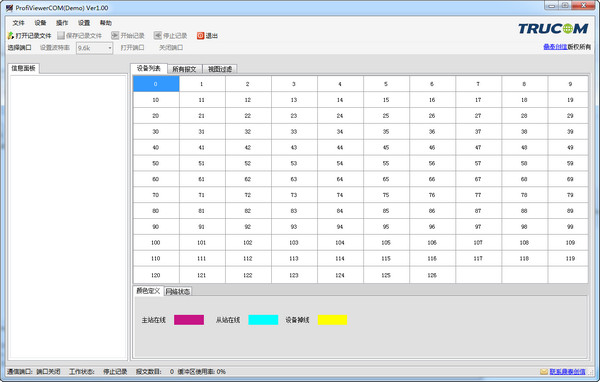The width and height of the screenshot is (600, 382).
Task: Click the start recording icon
Action: coord(115,36)
